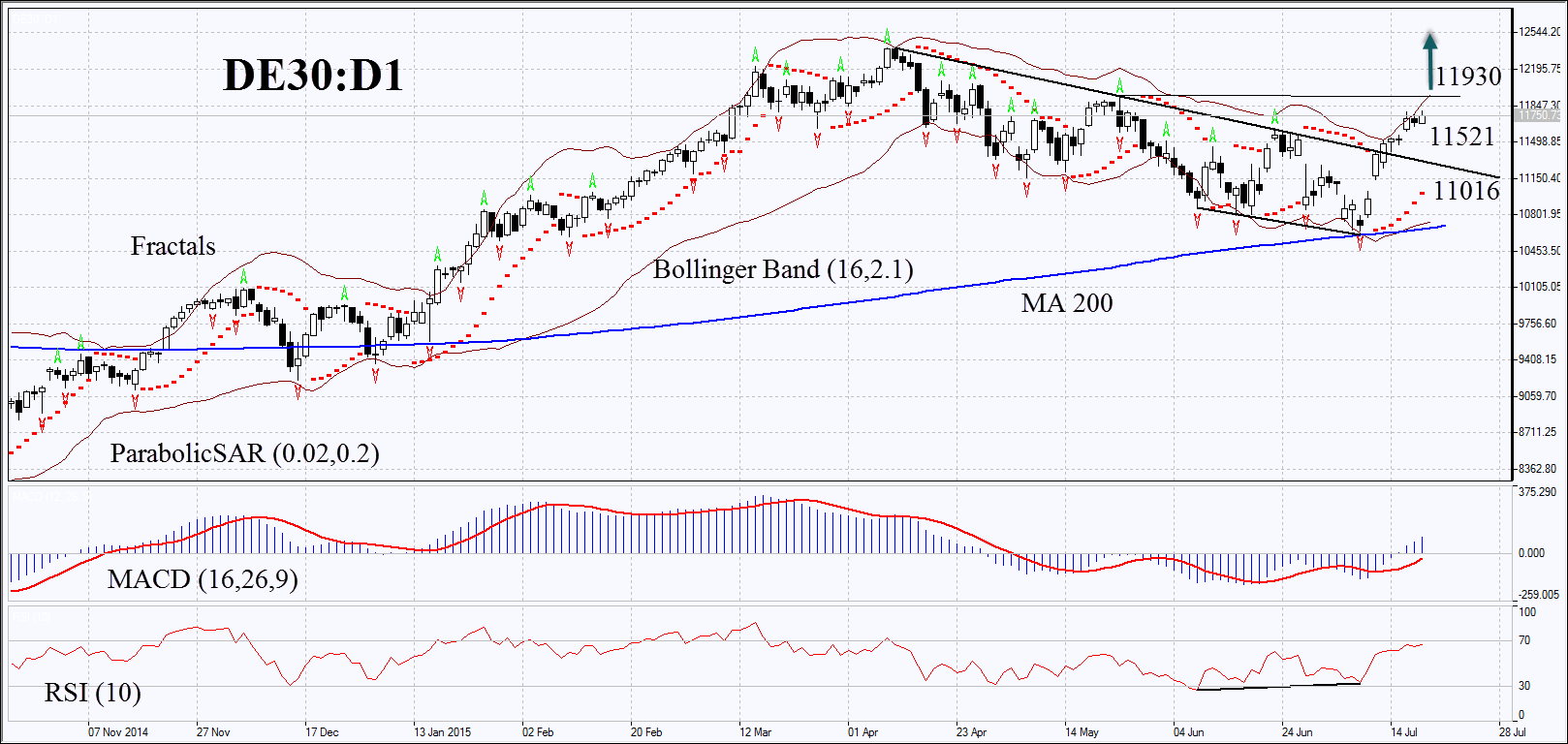Click the 12 Mar date label

pos(755,732)
